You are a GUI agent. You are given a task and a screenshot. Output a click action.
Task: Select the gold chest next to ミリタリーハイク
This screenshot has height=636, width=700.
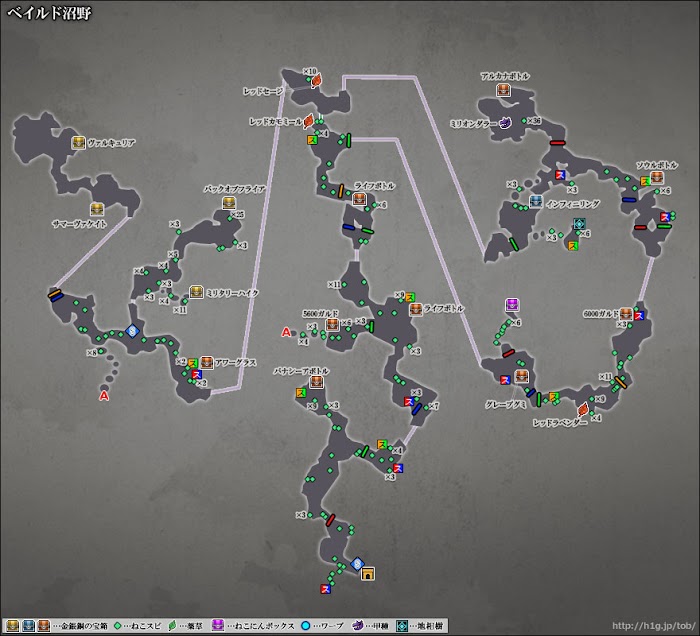tap(196, 292)
